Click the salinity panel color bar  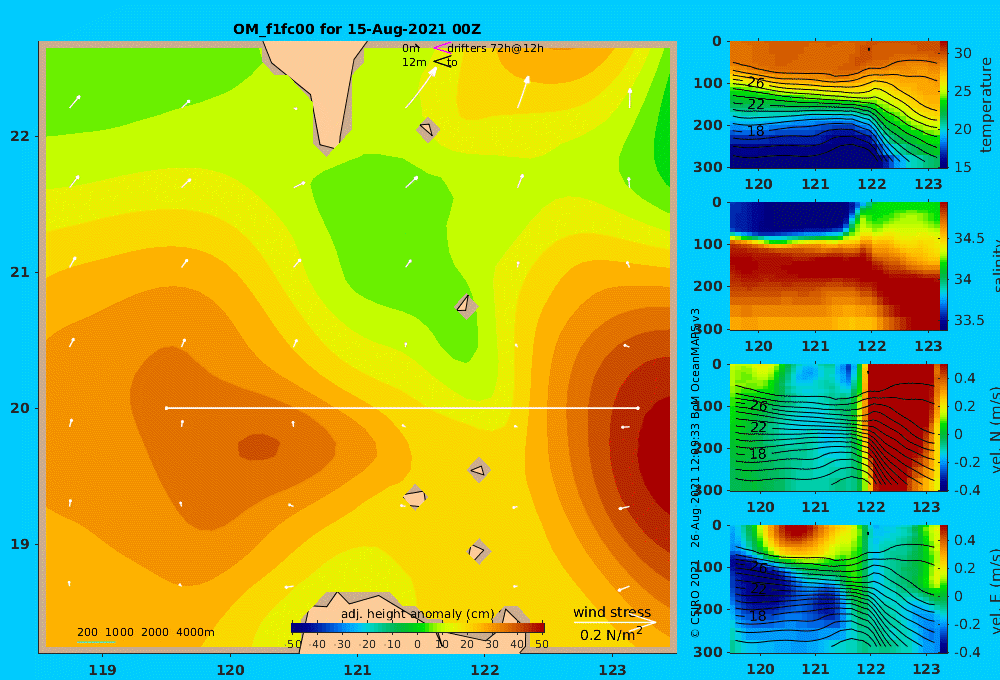click(944, 266)
